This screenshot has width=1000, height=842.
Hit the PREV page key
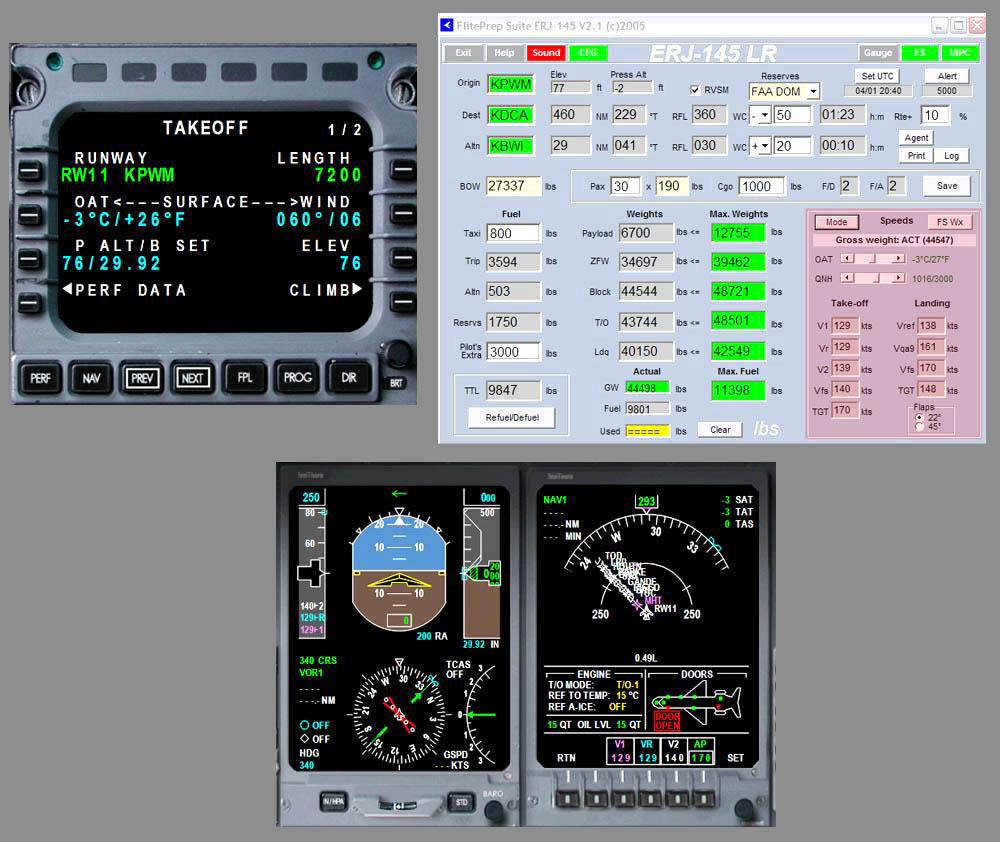pos(142,378)
